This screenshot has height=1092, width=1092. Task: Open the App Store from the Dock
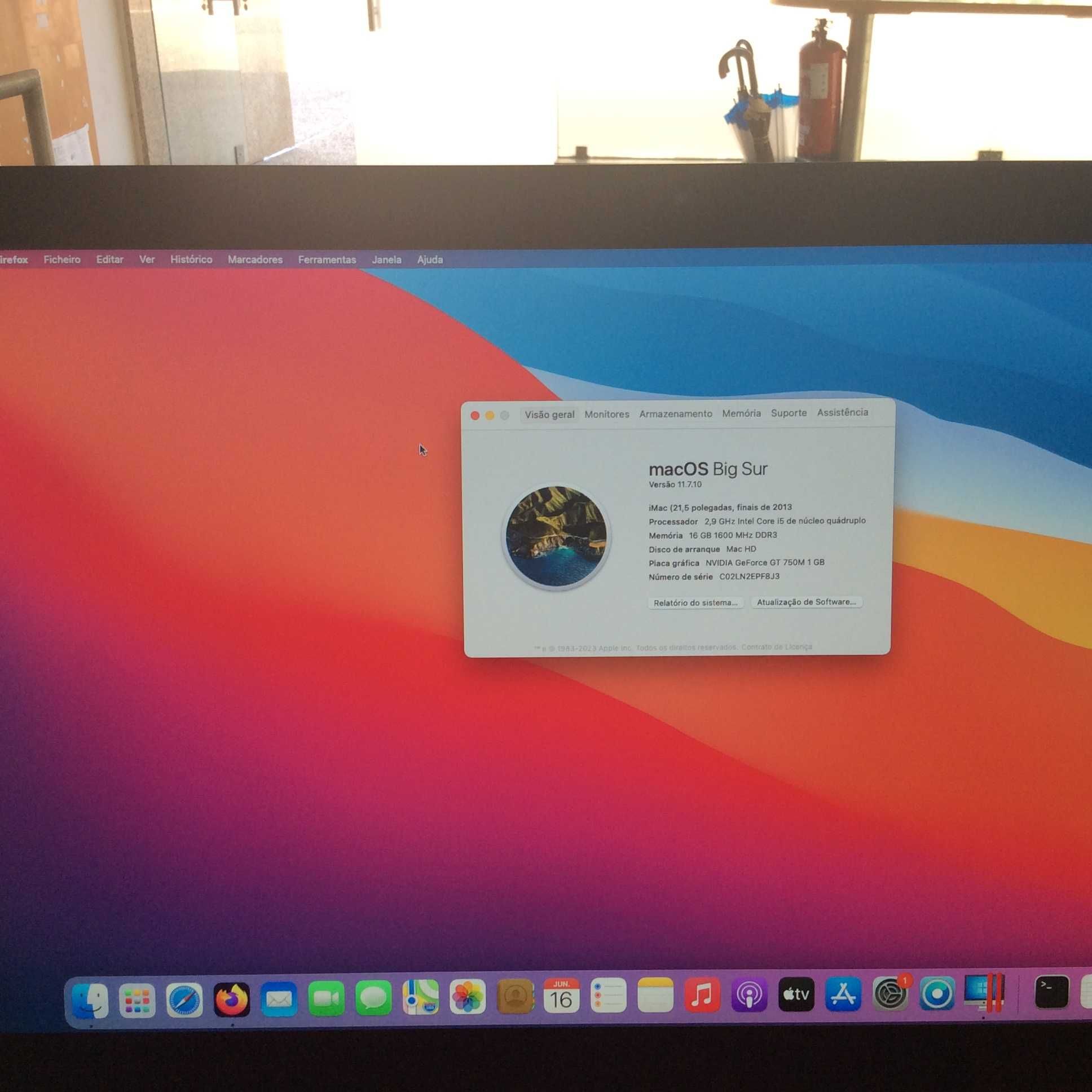click(x=843, y=994)
